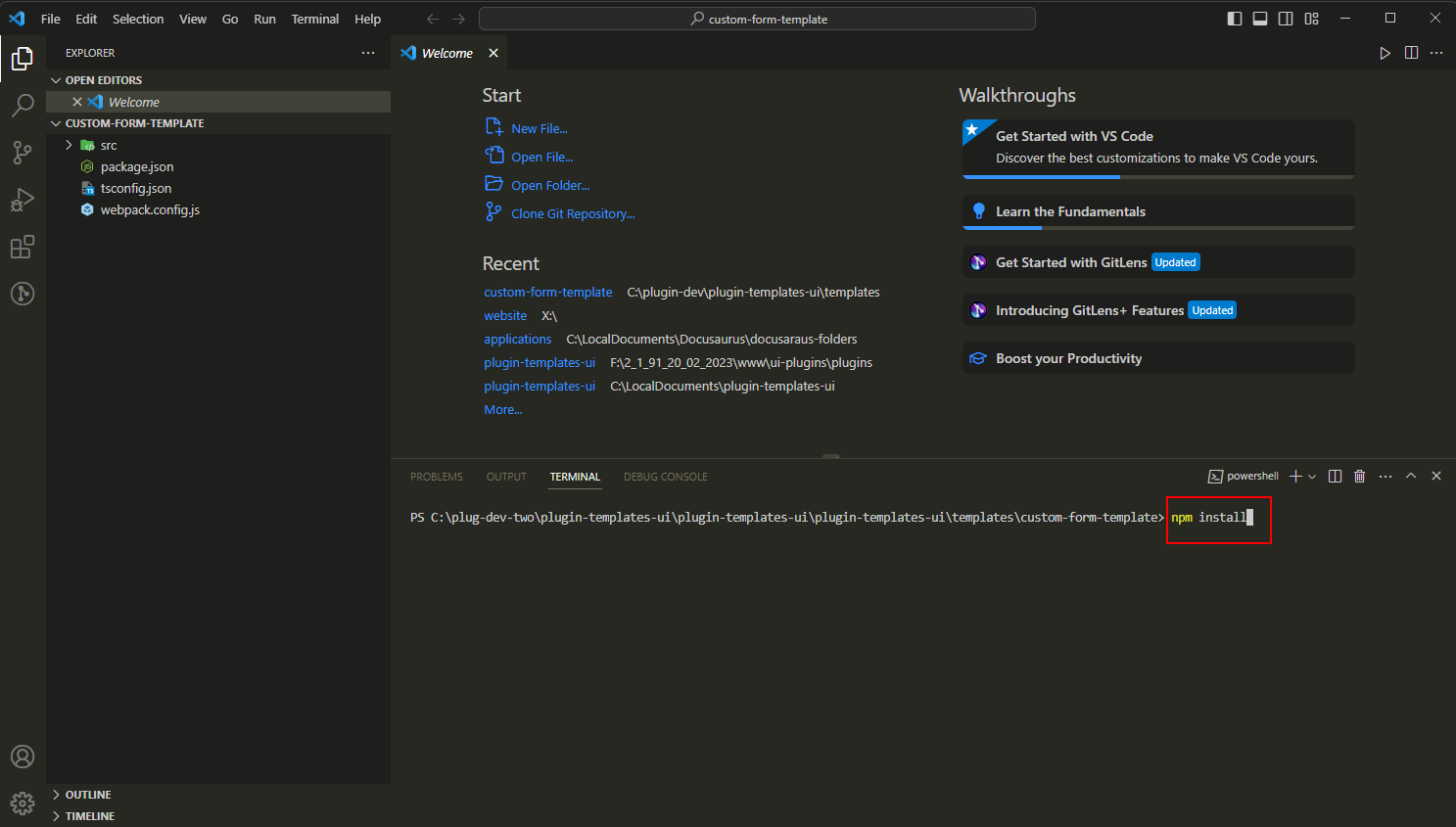The height and width of the screenshot is (827, 1456).
Task: Open the Terminal menu
Action: [x=315, y=19]
